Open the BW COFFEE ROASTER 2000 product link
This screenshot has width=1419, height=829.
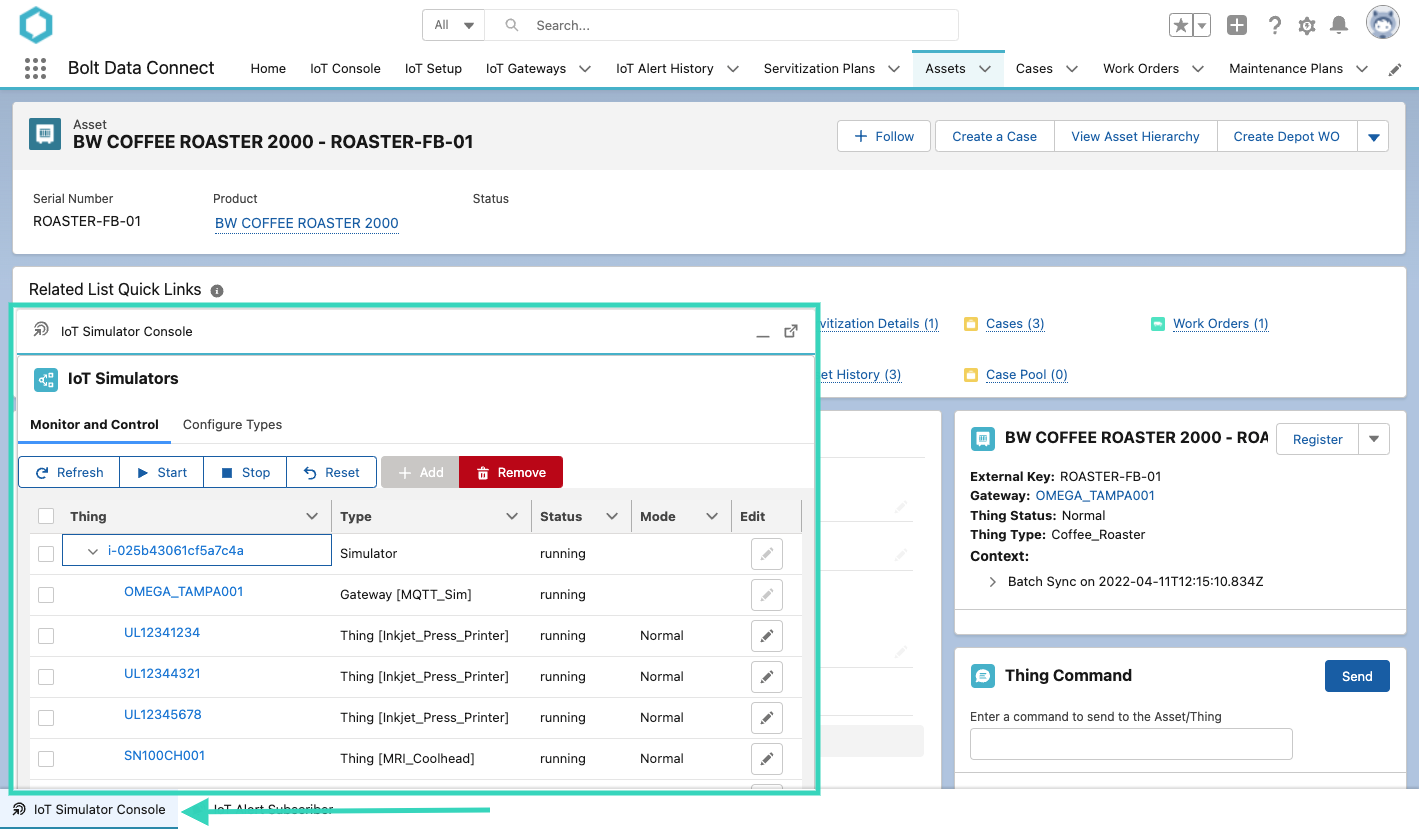pos(307,223)
